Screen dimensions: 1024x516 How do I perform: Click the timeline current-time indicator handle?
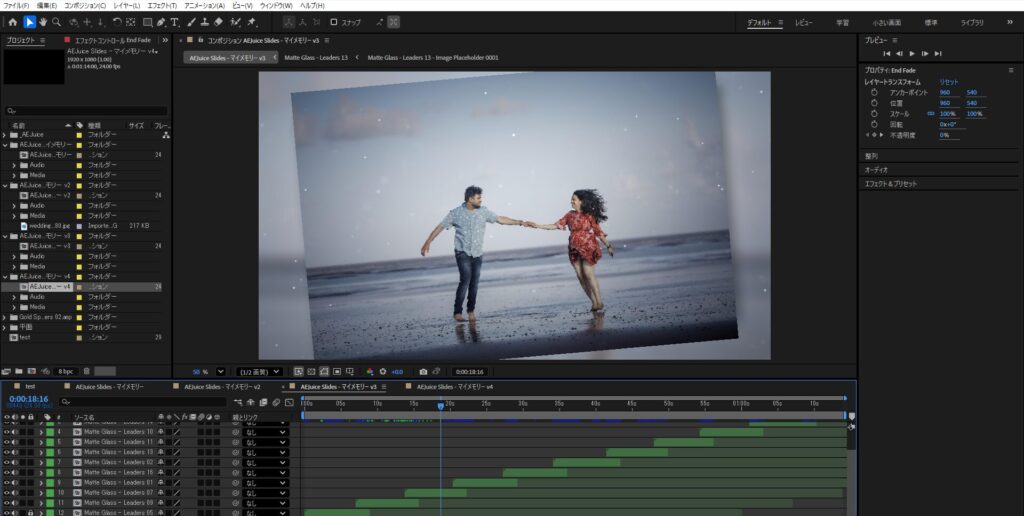tap(440, 405)
